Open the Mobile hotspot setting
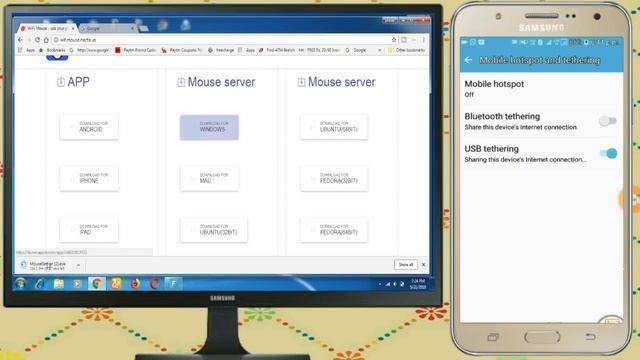This screenshot has height=360, width=640. click(541, 89)
